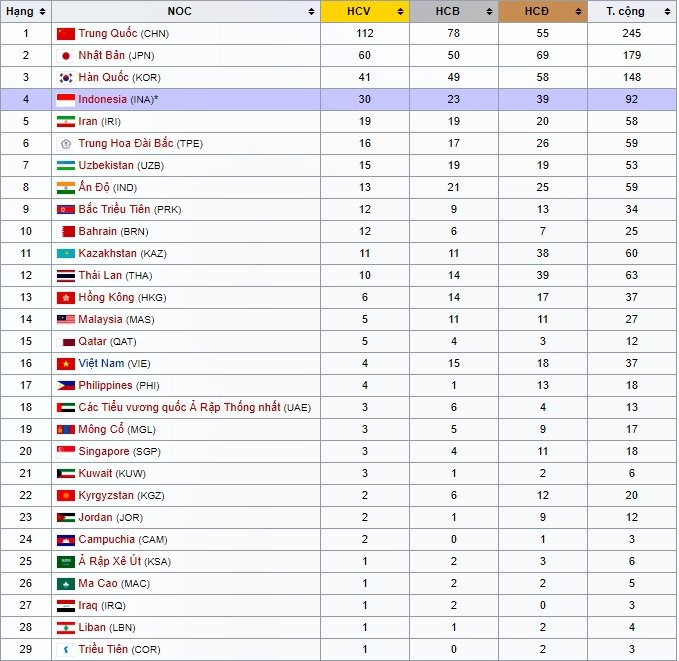Click the Saudi Arabia flag icon

pyautogui.click(x=66, y=562)
